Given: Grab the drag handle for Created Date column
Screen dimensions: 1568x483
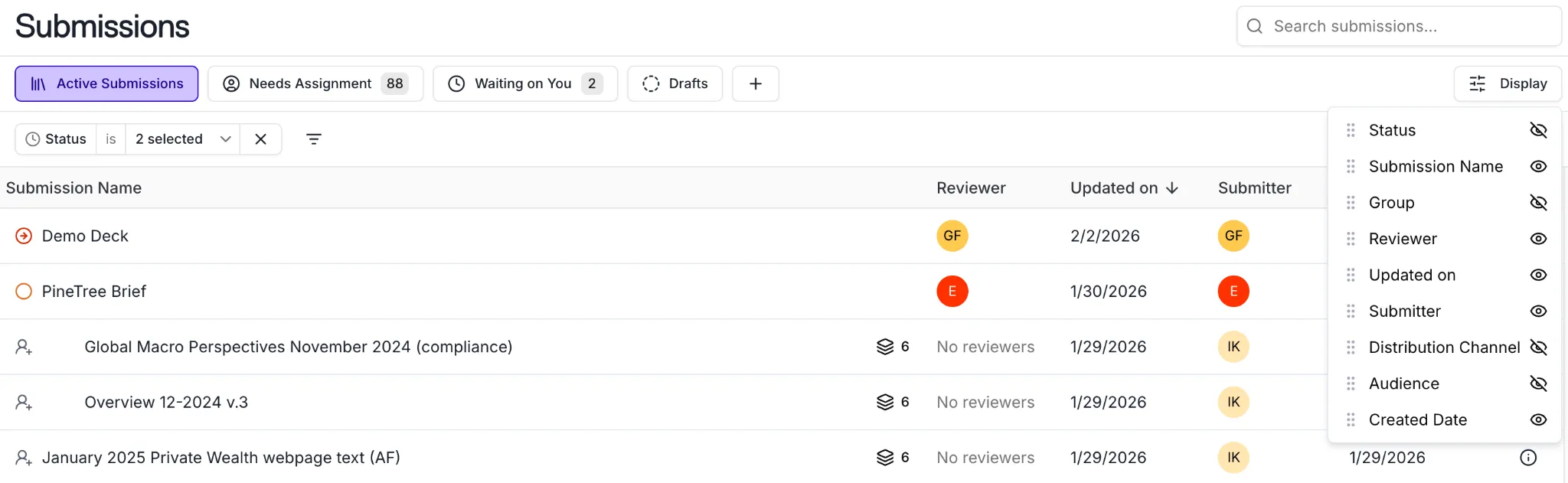Looking at the screenshot, I should [1351, 419].
